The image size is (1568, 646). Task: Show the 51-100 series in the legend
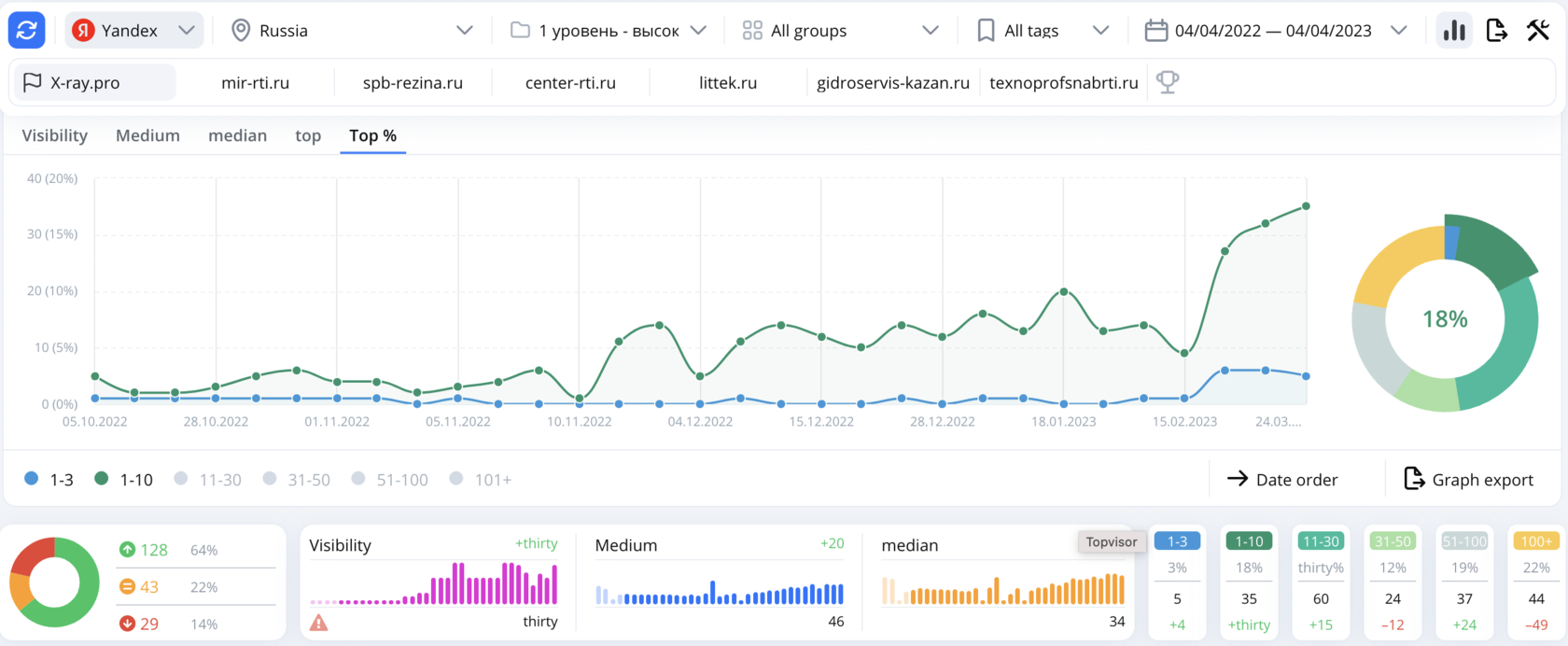[x=389, y=479]
